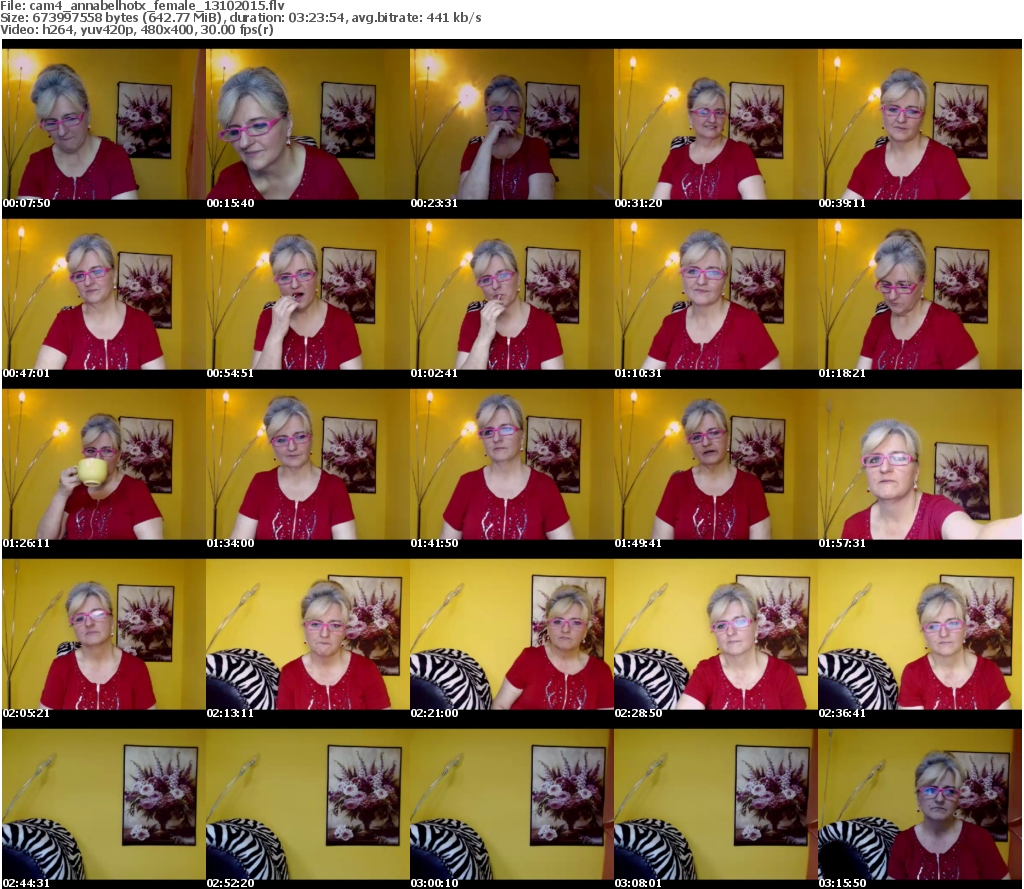Screen dimensions: 1024x889
Task: Select the thumbnail at 00:31:20
Action: tap(715, 124)
